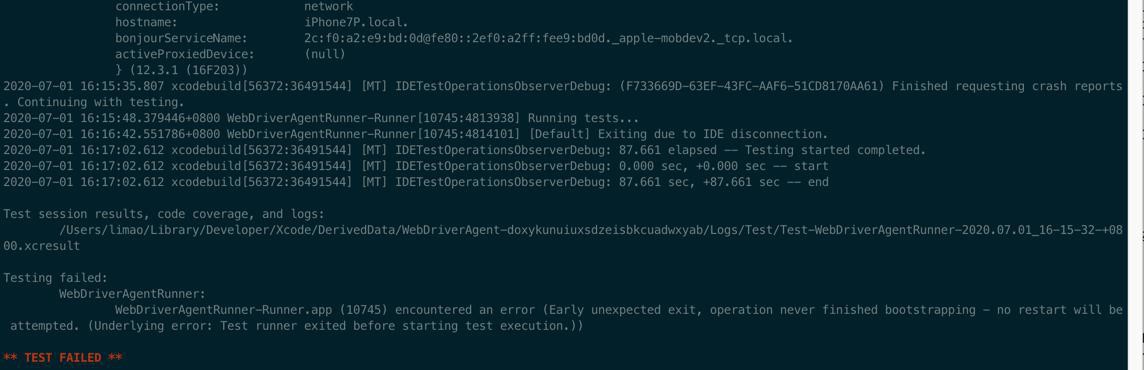Click the bonjourServiceName address value

pyautogui.click(x=549, y=38)
